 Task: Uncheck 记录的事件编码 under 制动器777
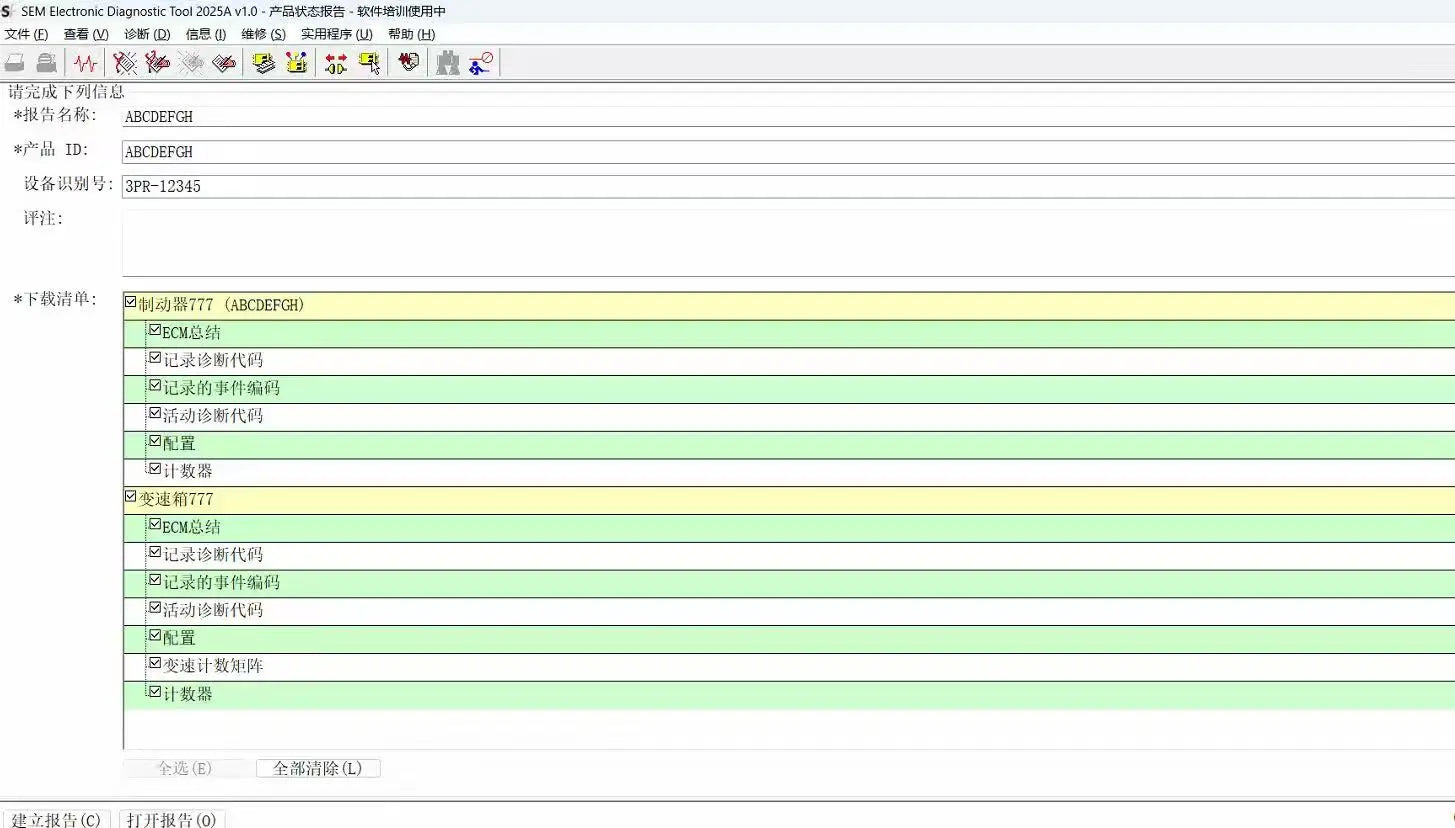(155, 385)
